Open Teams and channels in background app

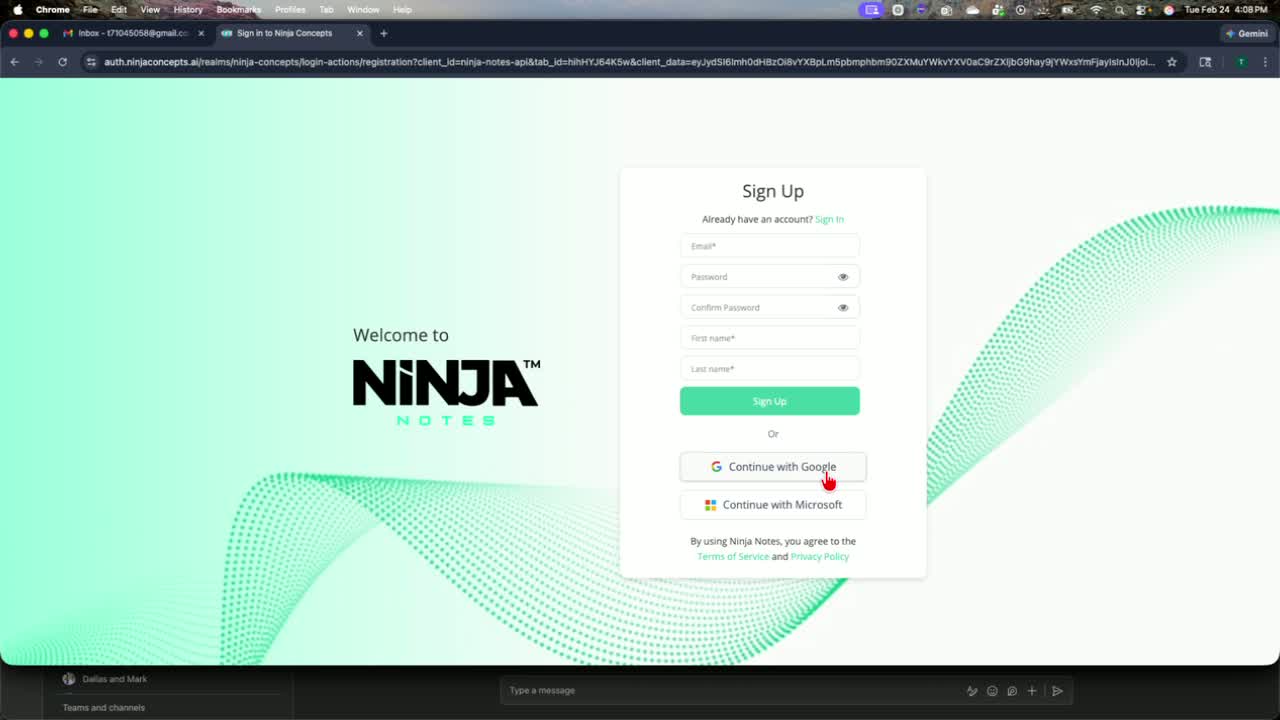click(104, 708)
